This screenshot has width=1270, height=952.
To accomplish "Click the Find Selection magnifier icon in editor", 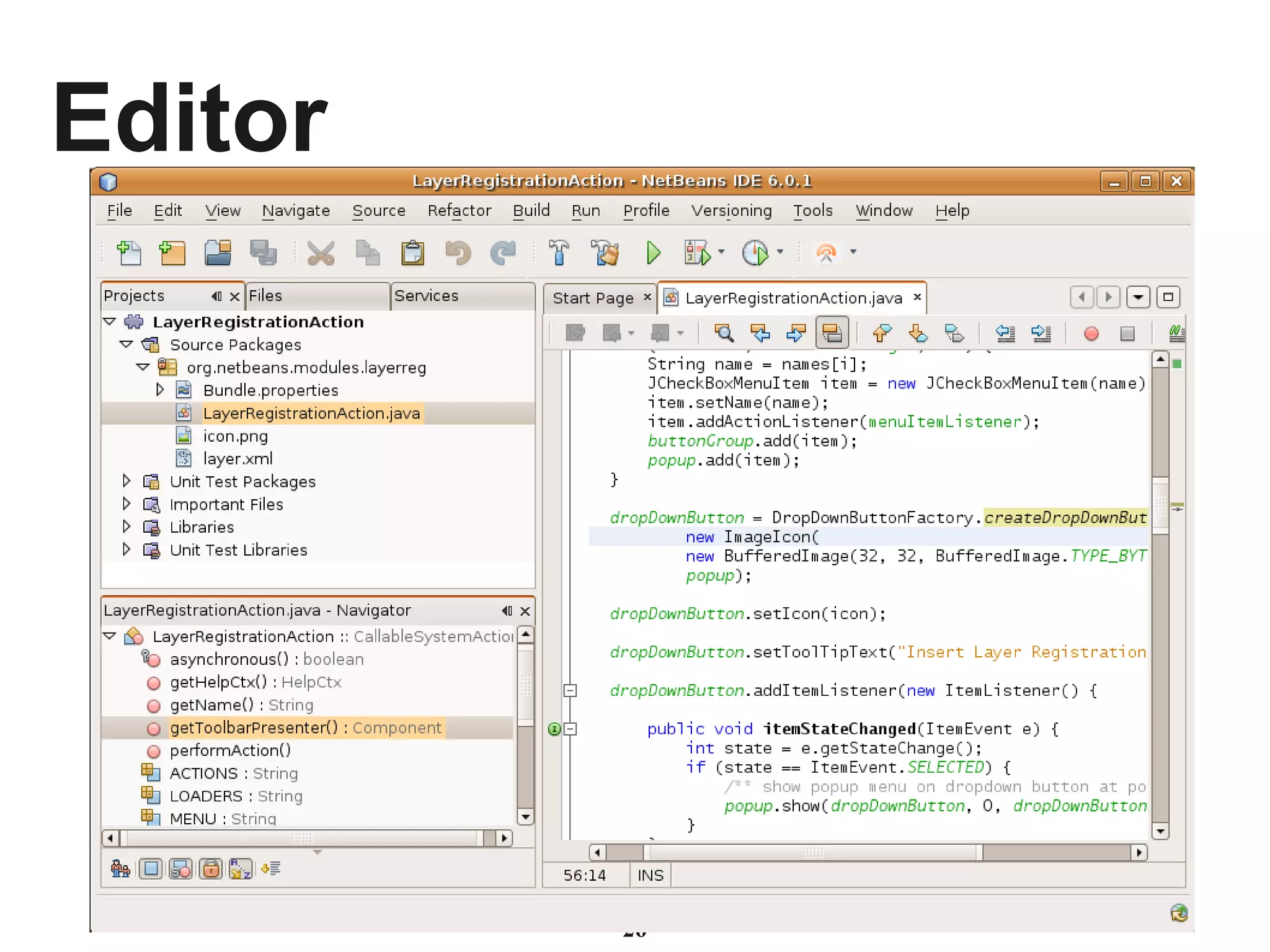I will (x=724, y=333).
